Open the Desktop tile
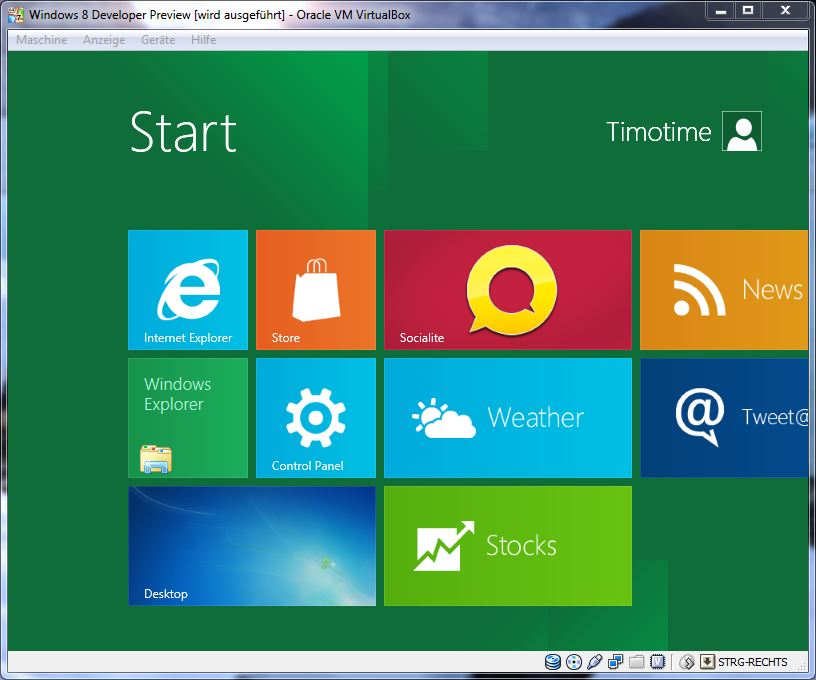 tap(252, 546)
